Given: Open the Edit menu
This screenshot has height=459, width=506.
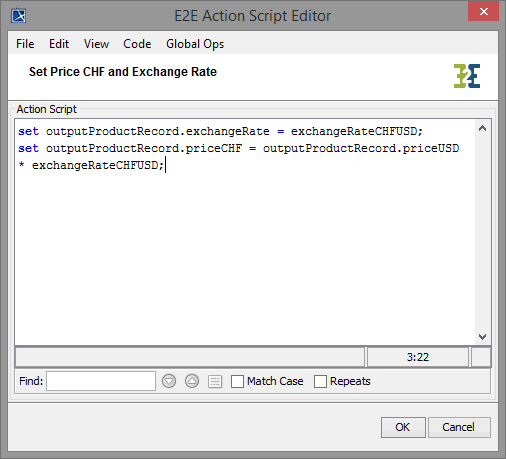Looking at the screenshot, I should coord(59,44).
